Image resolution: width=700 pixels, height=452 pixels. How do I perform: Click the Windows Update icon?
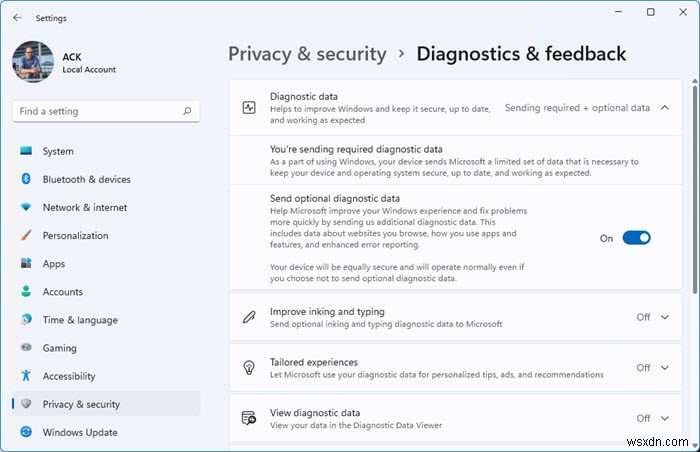[26, 432]
